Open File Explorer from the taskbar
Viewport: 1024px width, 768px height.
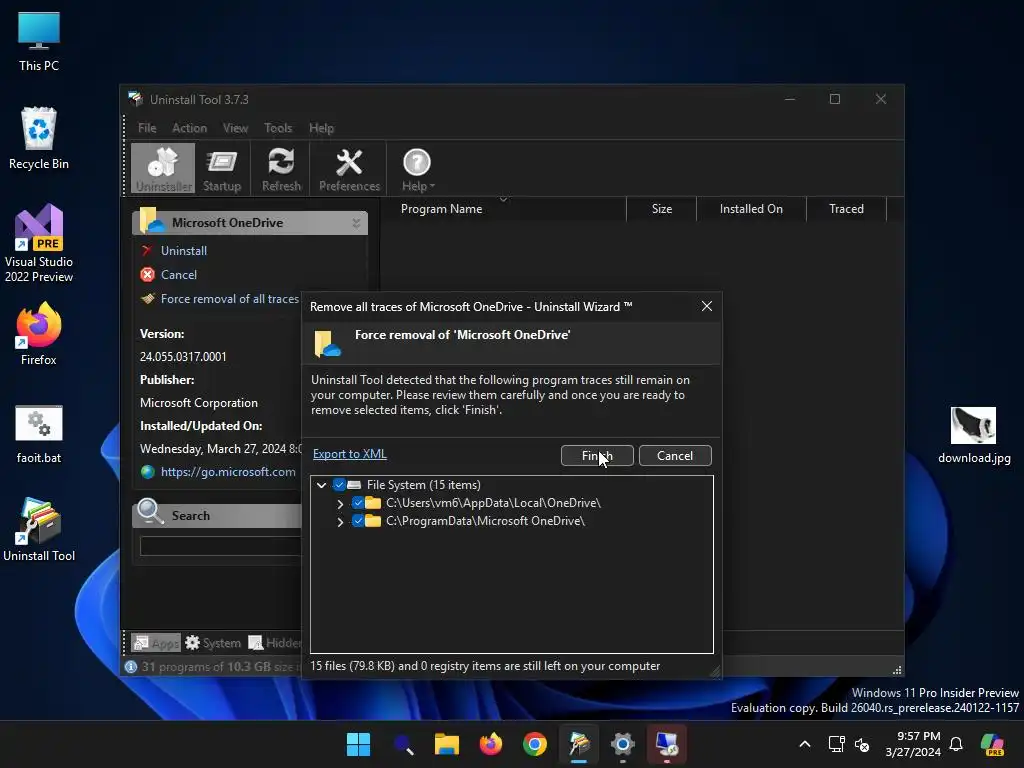(447, 744)
